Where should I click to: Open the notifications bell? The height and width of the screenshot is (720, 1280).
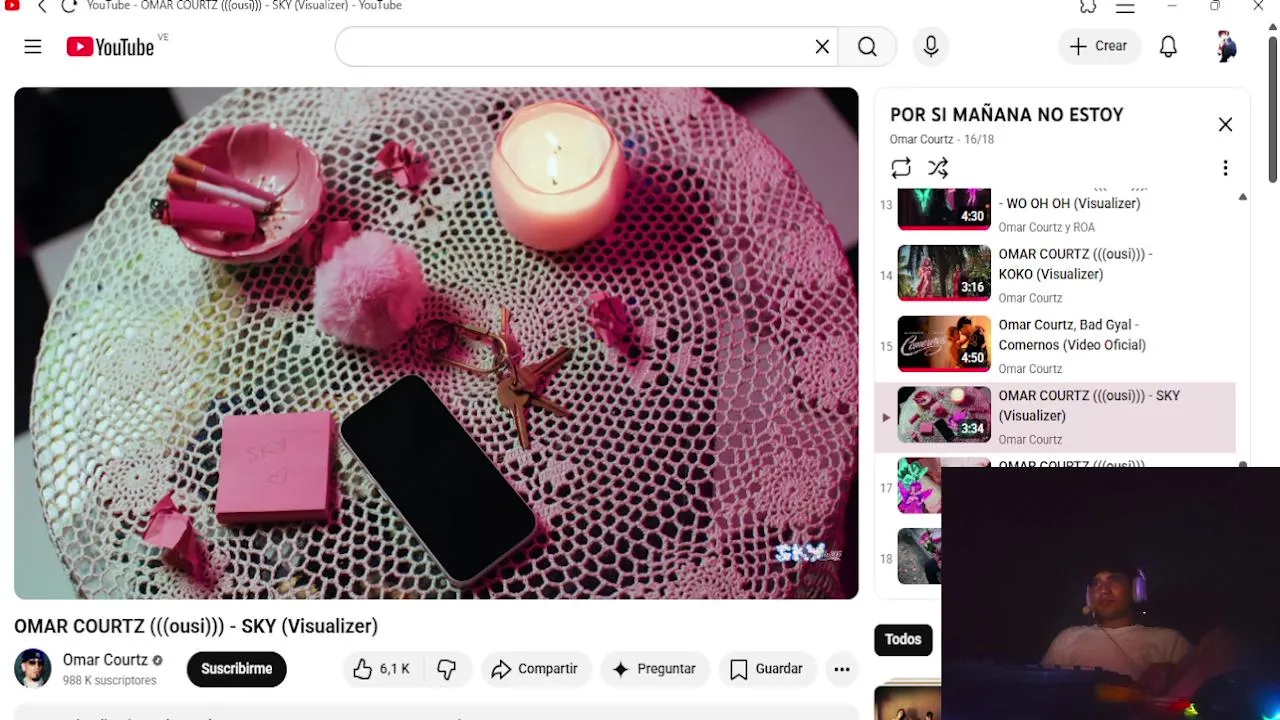[1168, 47]
